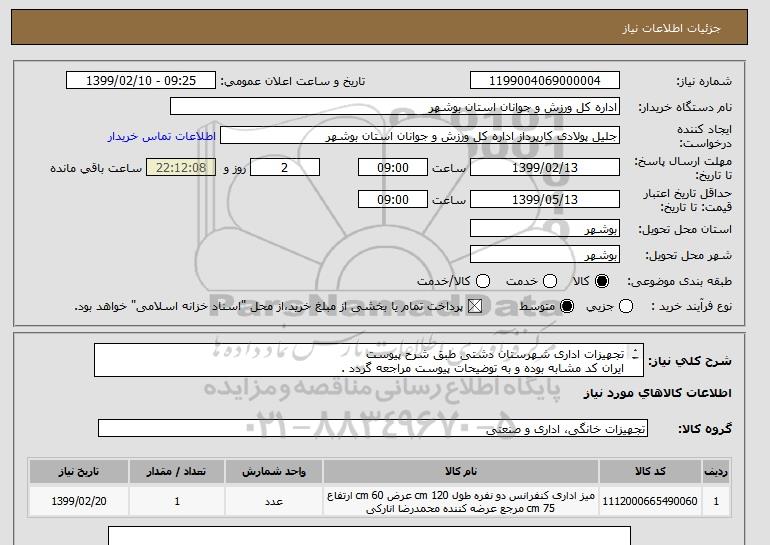Click the استان محل تحویل label

pyautogui.click(x=685, y=229)
